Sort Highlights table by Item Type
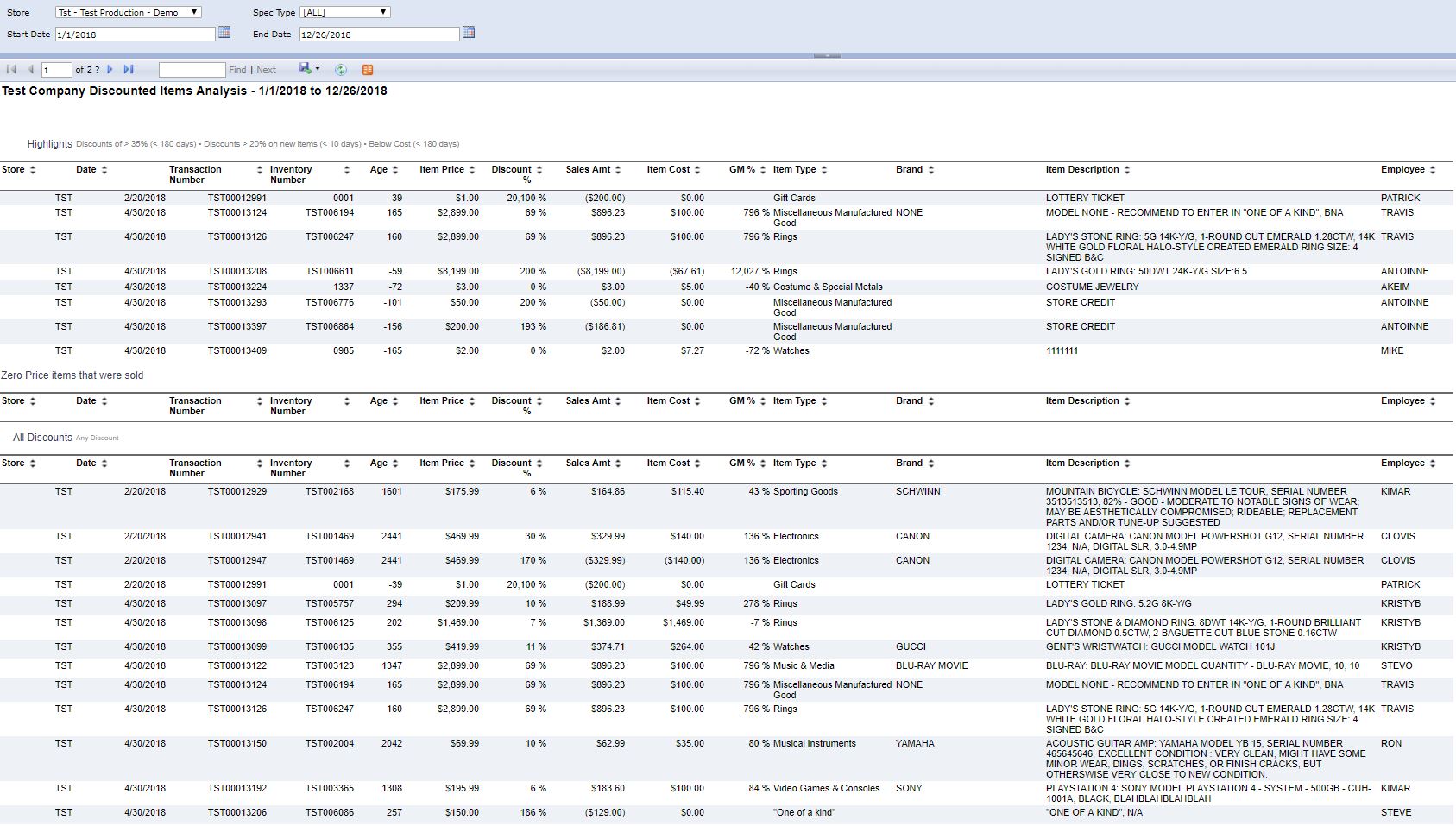 click(x=824, y=170)
